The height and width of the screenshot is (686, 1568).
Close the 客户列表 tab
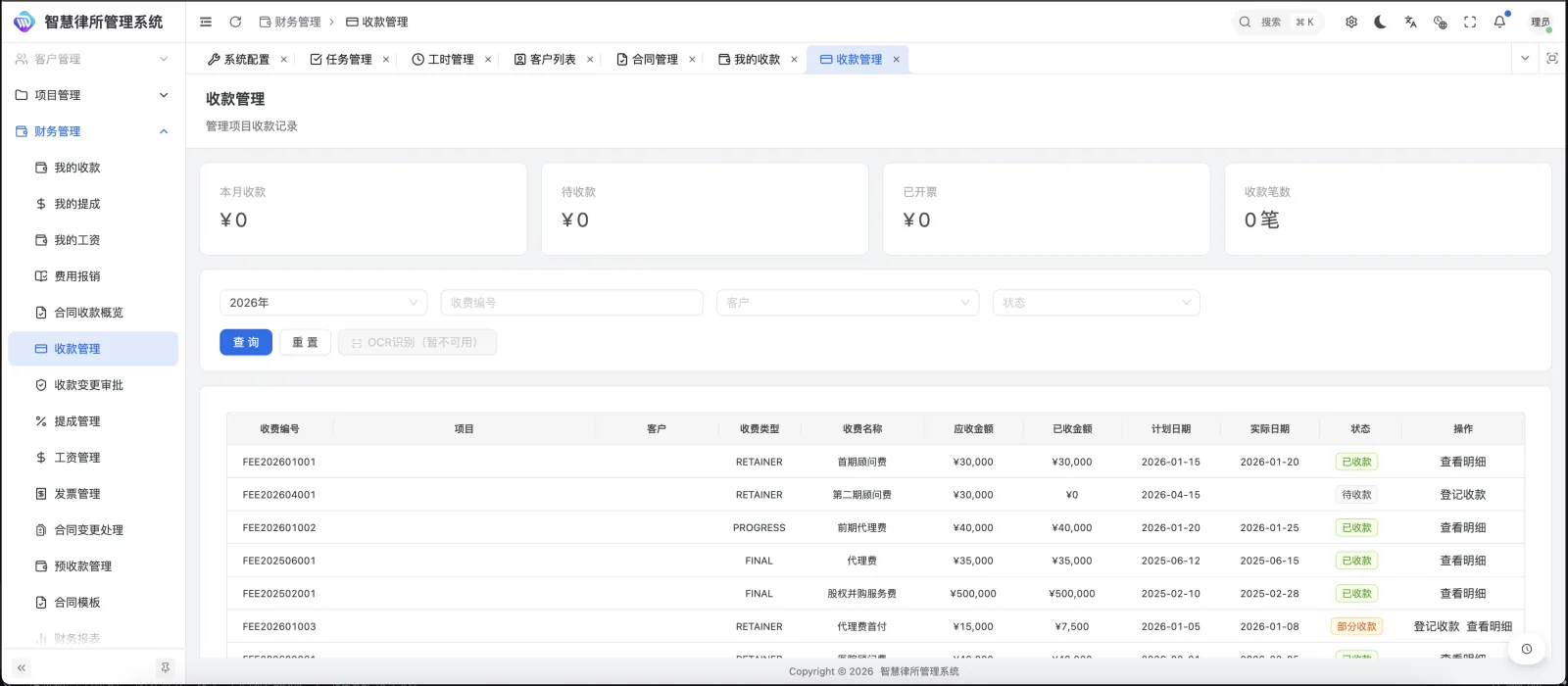pyautogui.click(x=590, y=60)
